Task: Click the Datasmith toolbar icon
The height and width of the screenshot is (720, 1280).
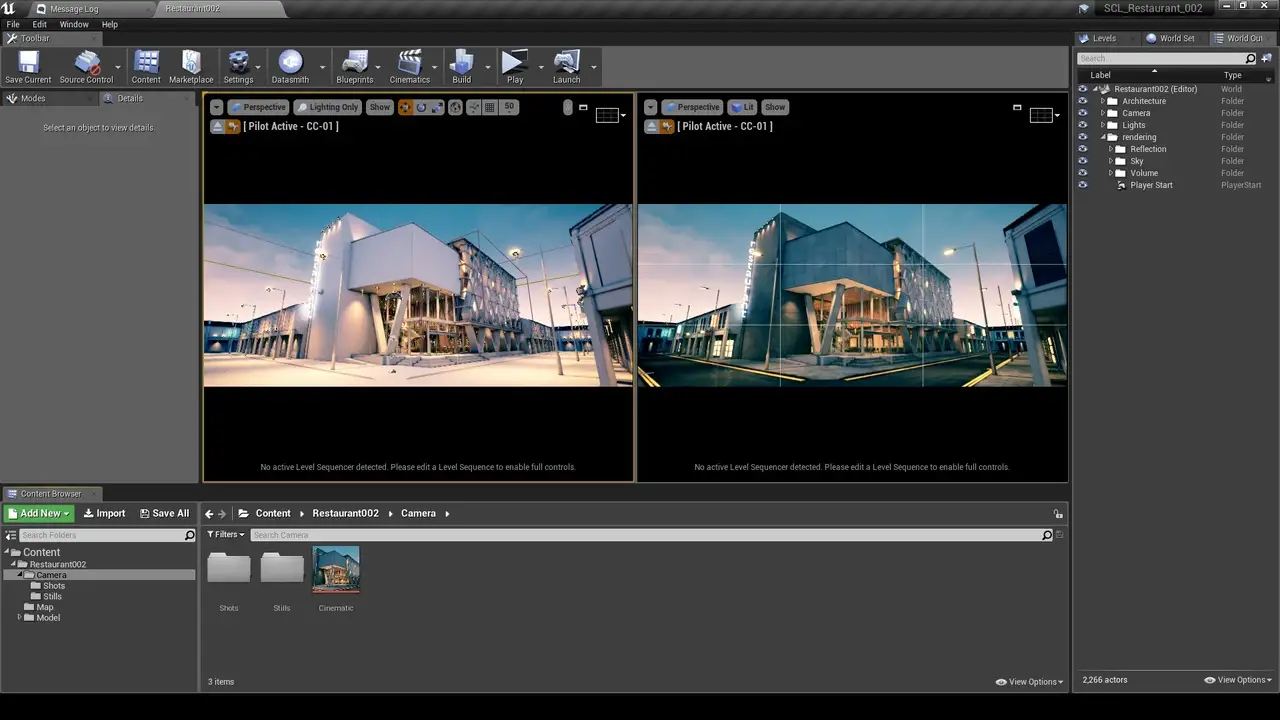Action: tap(290, 64)
